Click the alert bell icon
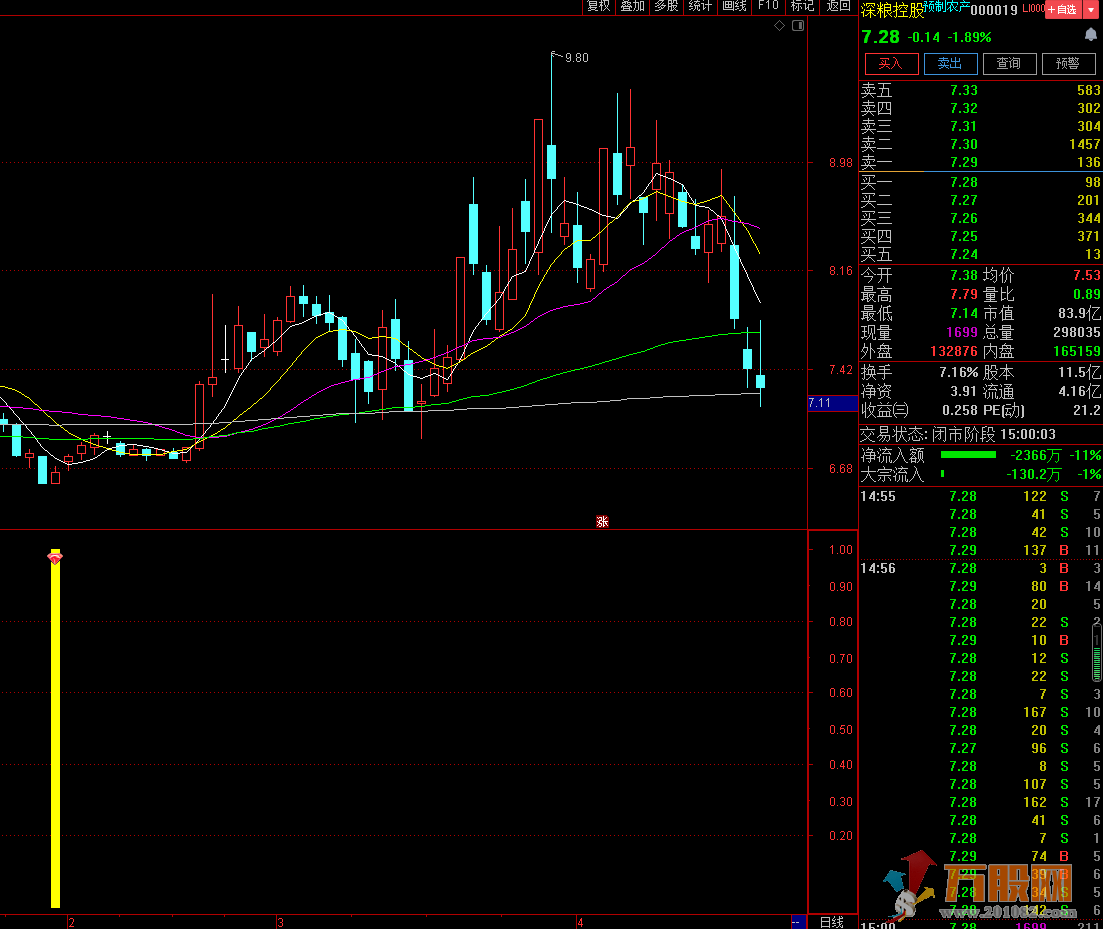 (1091, 35)
